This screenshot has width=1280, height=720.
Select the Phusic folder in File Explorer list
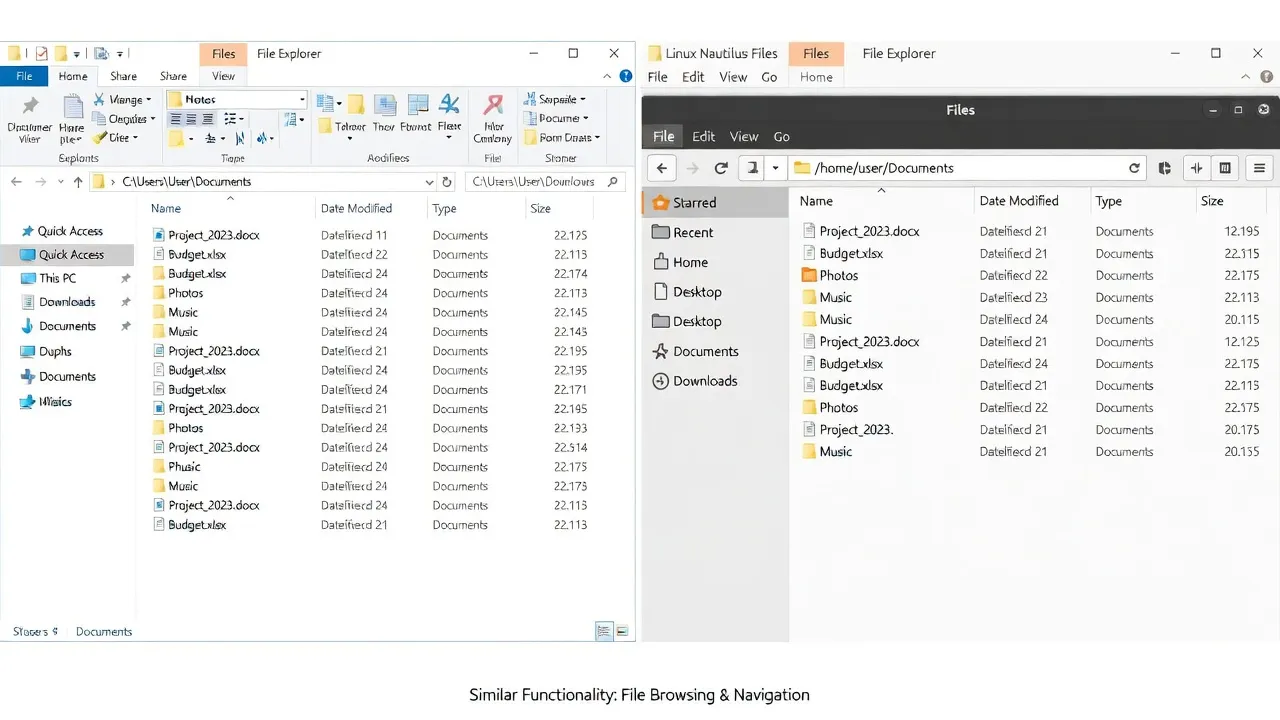click(x=184, y=467)
